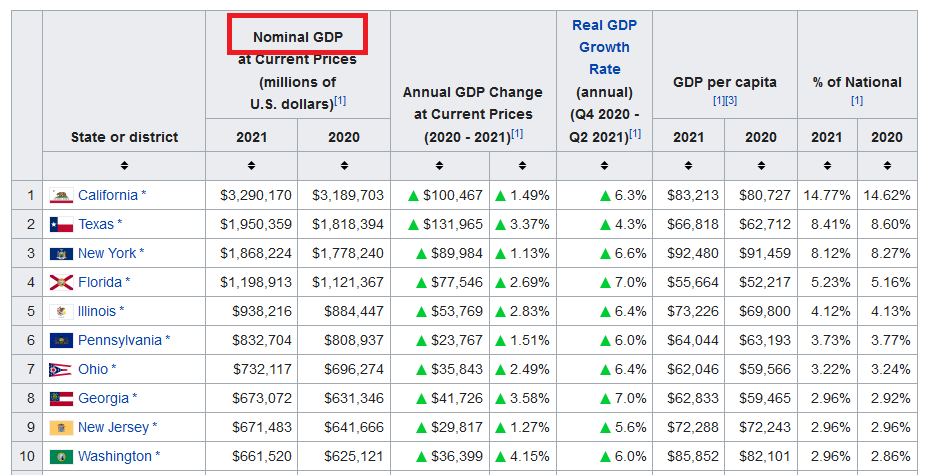Sort by Real GDP Growth Rate arrows

[x=604, y=165]
